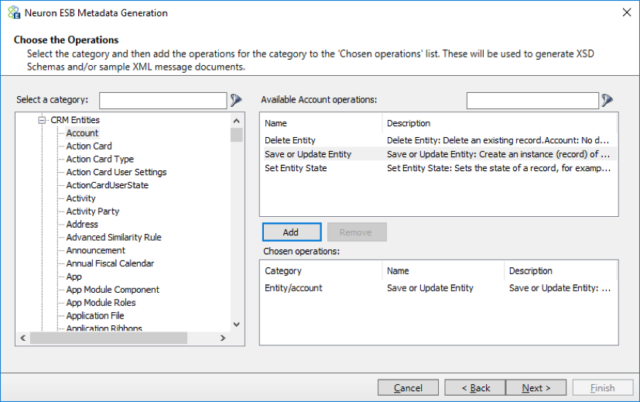640x402 pixels.
Task: Select the Account category
Action: point(82,133)
